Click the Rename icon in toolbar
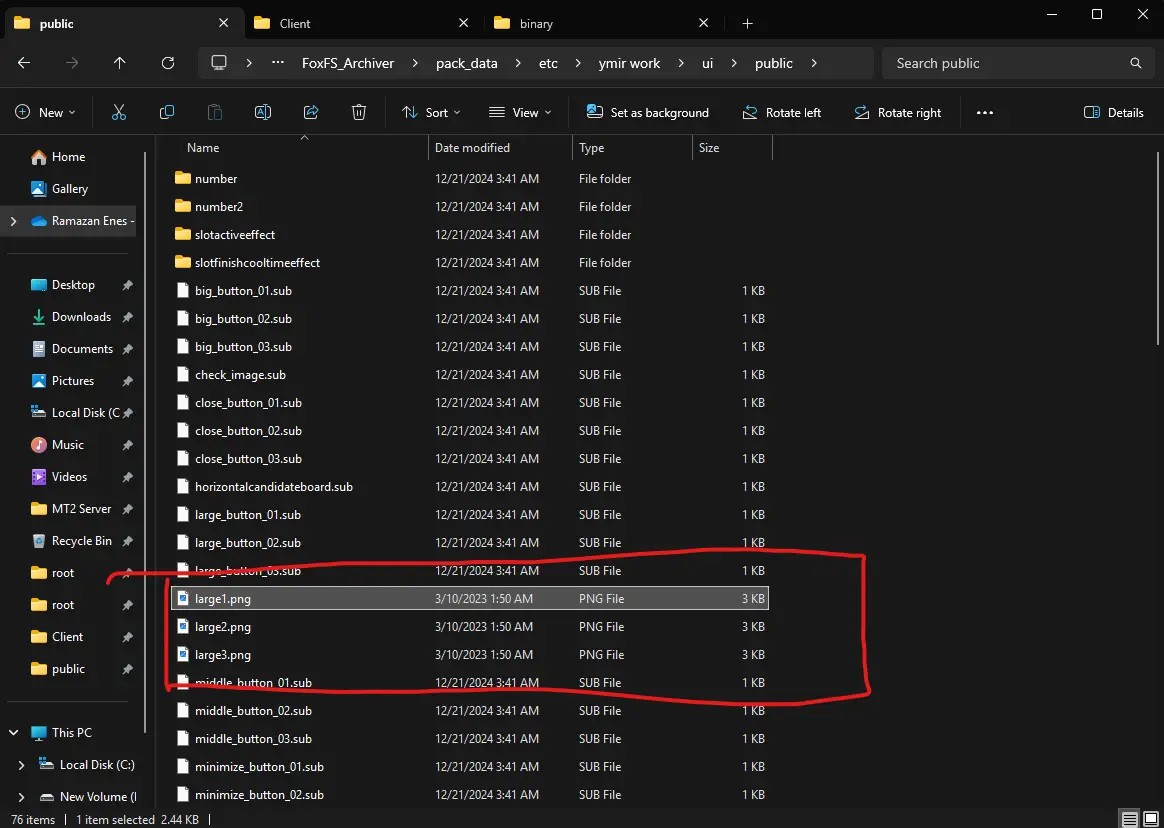Image resolution: width=1164 pixels, height=828 pixels. 263,112
